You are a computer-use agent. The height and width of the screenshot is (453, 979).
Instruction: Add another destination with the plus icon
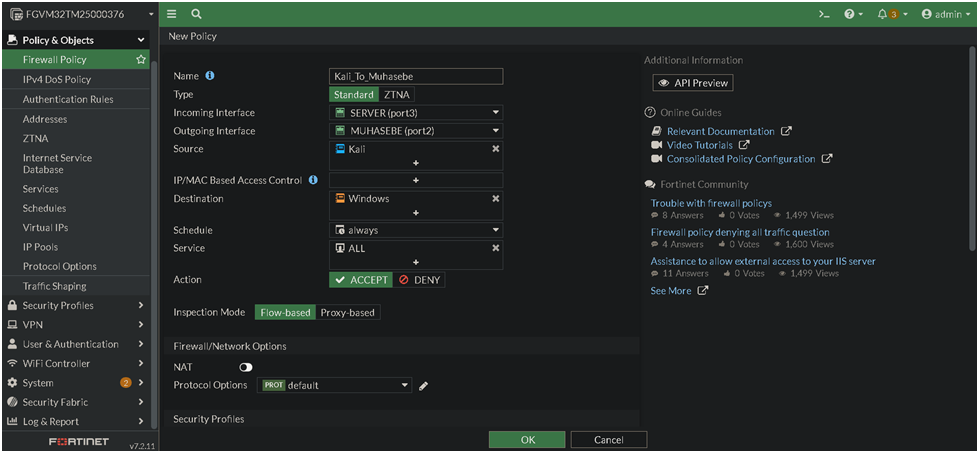click(416, 213)
